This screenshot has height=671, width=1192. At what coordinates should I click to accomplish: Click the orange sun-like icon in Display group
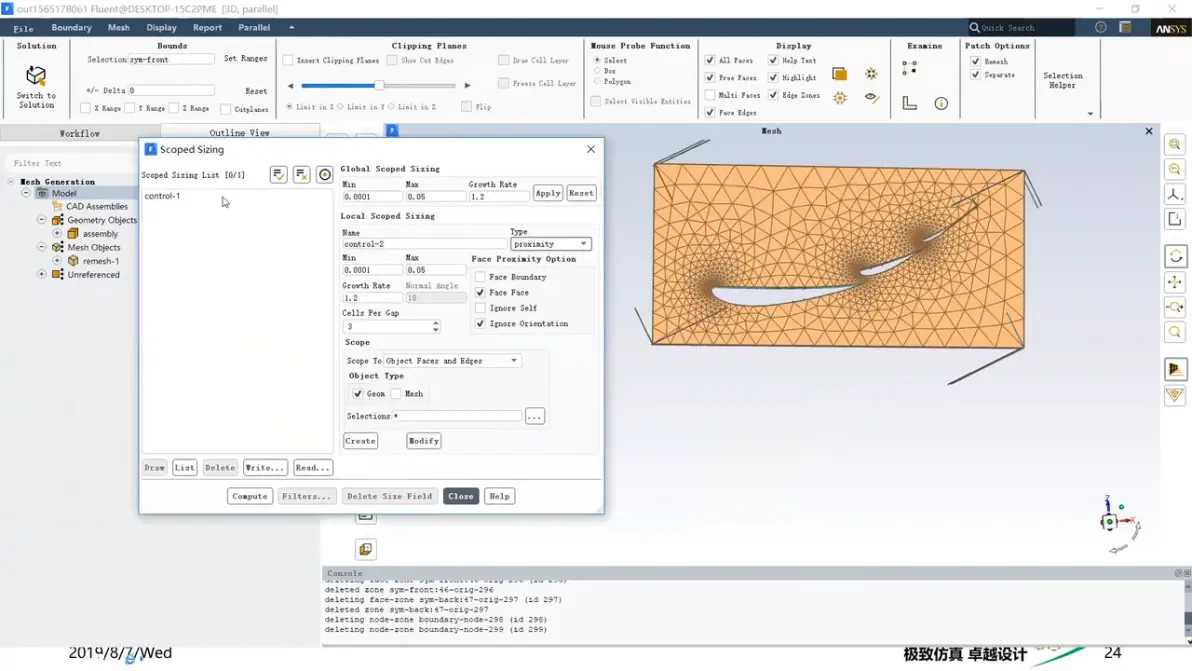(x=839, y=97)
